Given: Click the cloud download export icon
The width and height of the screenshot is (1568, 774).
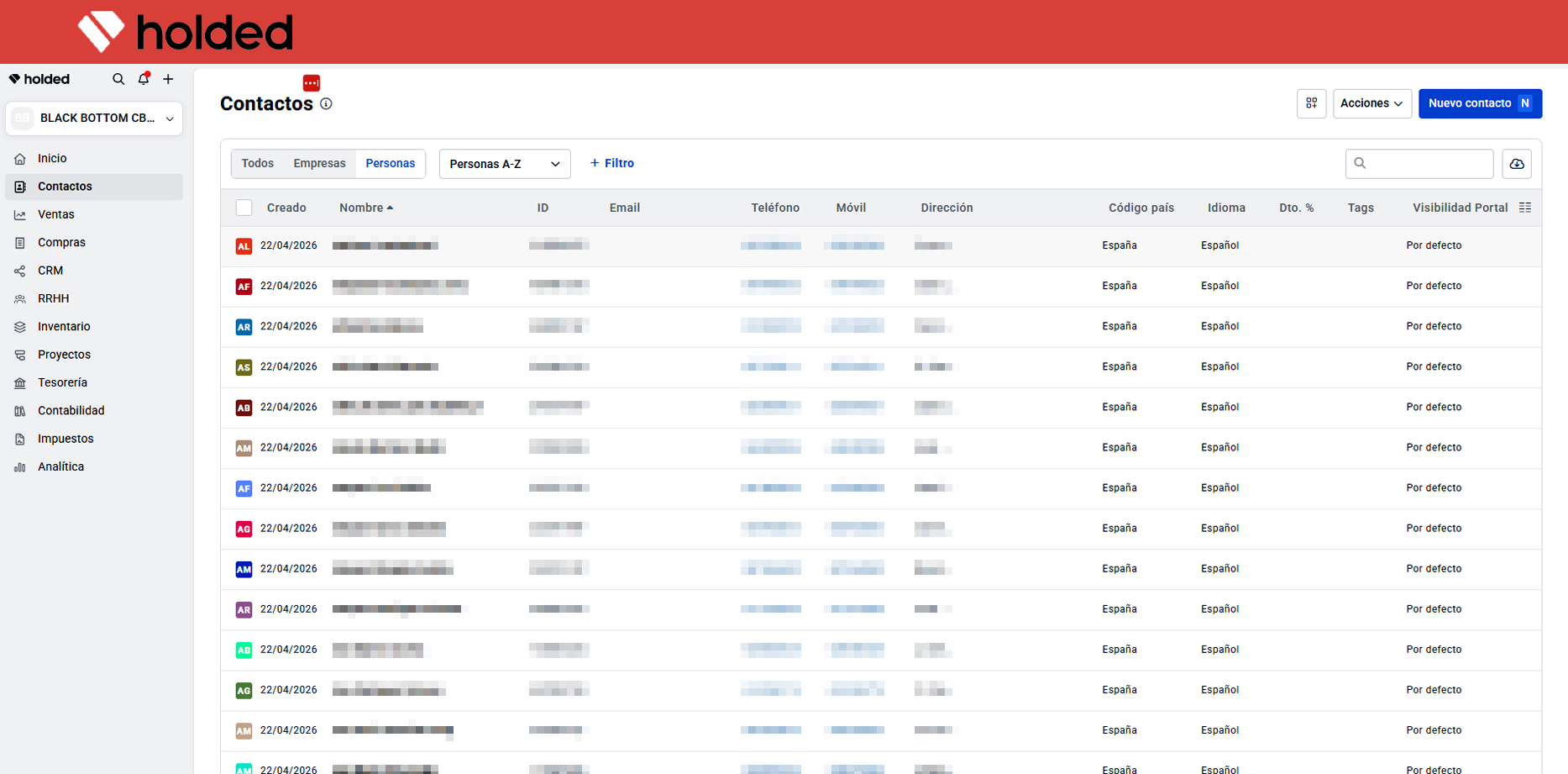Looking at the screenshot, I should tap(1517, 164).
